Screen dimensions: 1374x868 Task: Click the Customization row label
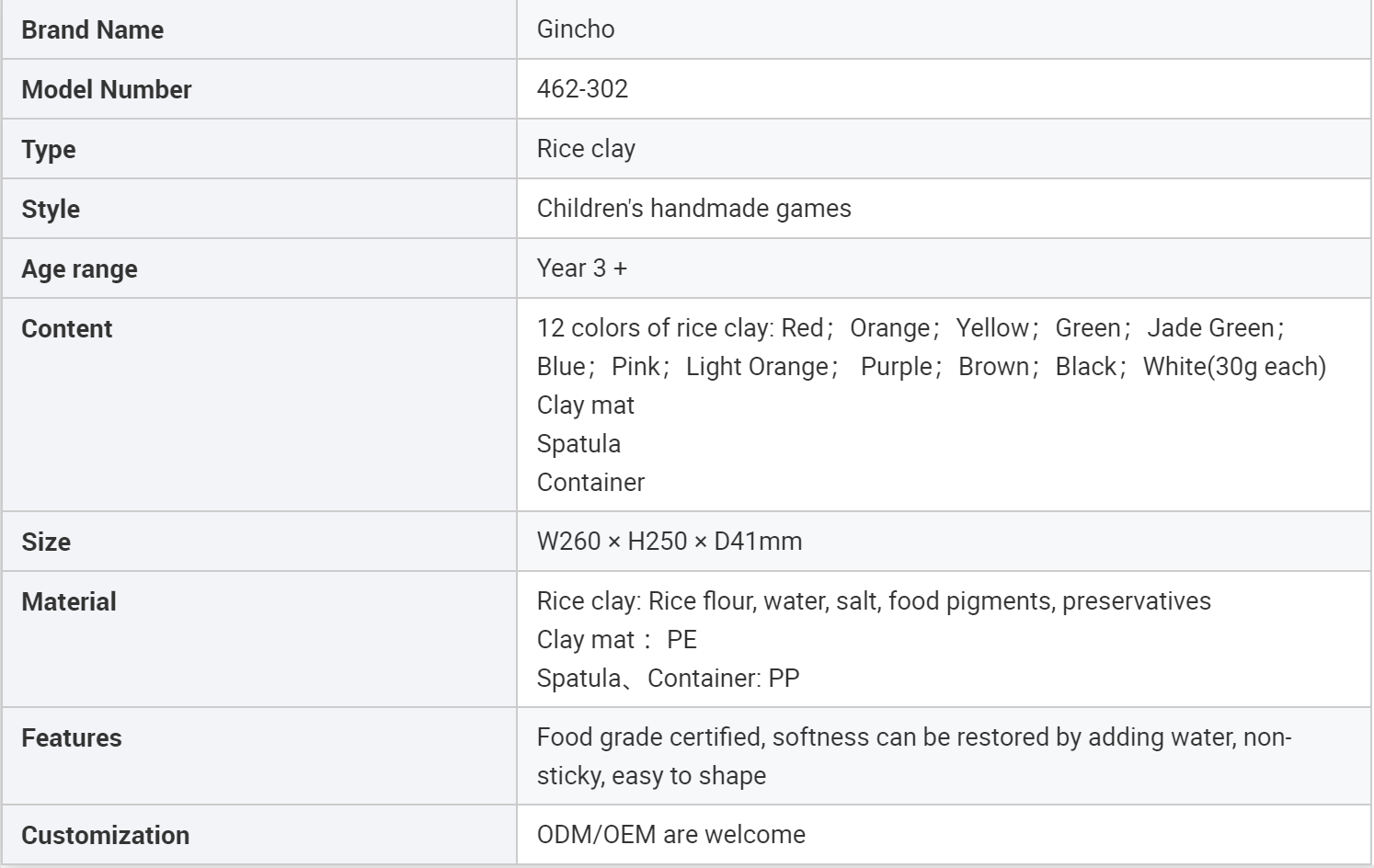pyautogui.click(x=105, y=836)
